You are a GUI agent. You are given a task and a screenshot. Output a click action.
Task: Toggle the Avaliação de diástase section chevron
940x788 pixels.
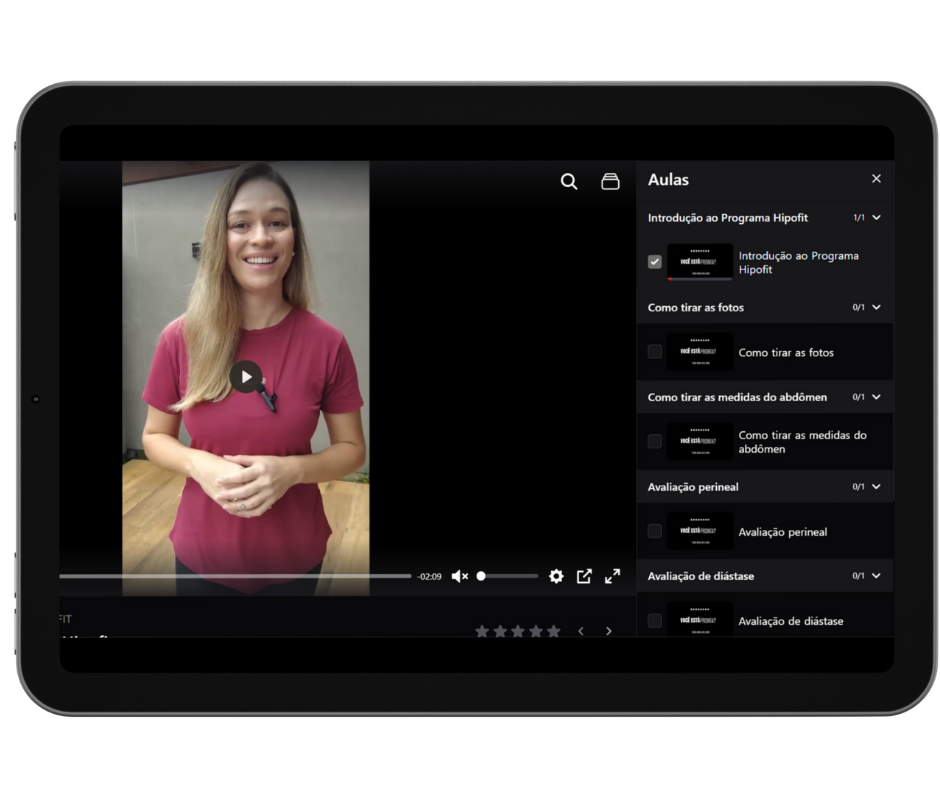coord(876,576)
